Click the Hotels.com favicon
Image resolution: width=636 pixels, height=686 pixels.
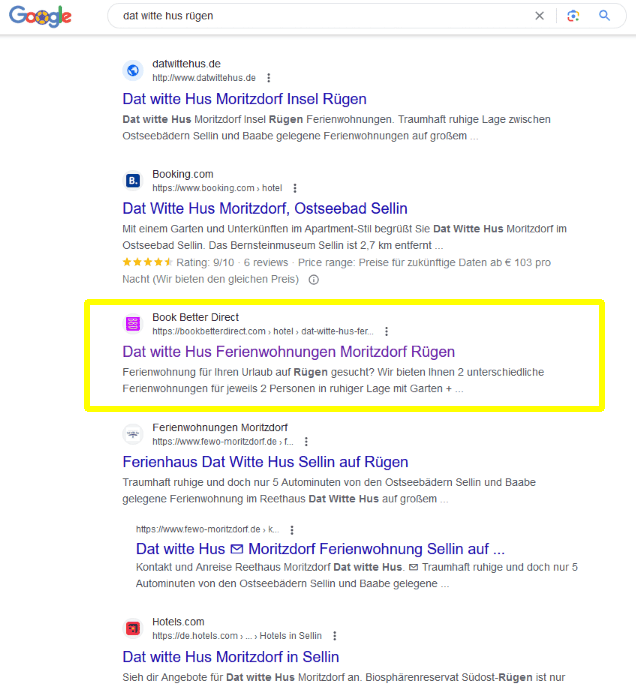[x=133, y=628]
